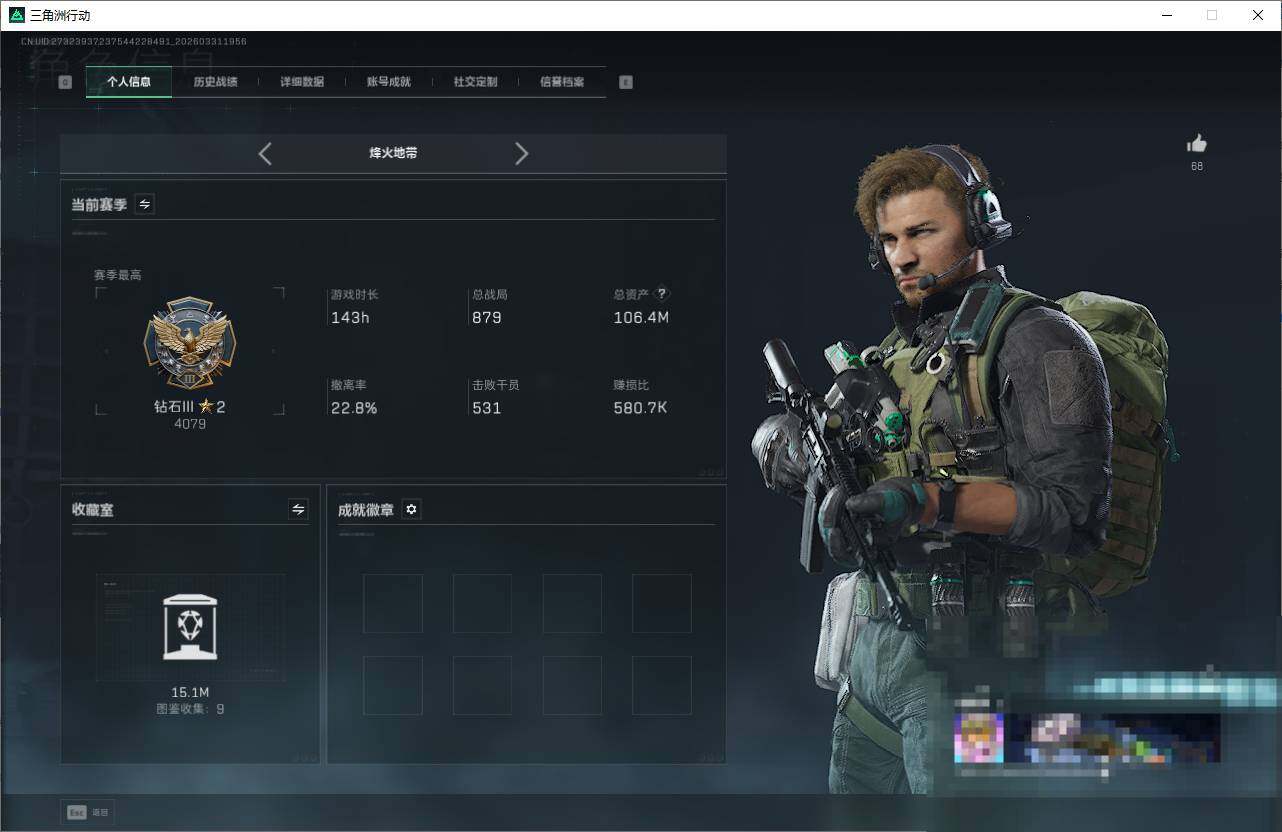Click the 15.1M collection value

(190, 692)
